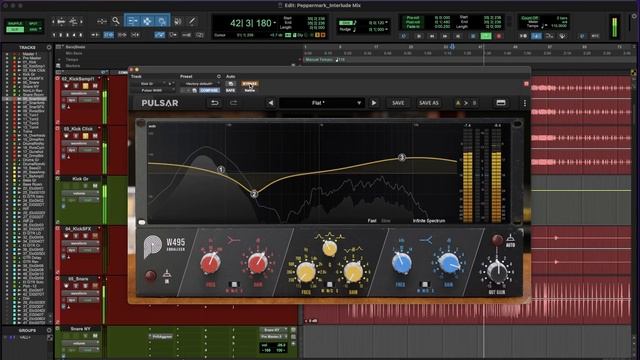Click Pulsar redo arrow
The image size is (640, 360).
click(x=233, y=103)
